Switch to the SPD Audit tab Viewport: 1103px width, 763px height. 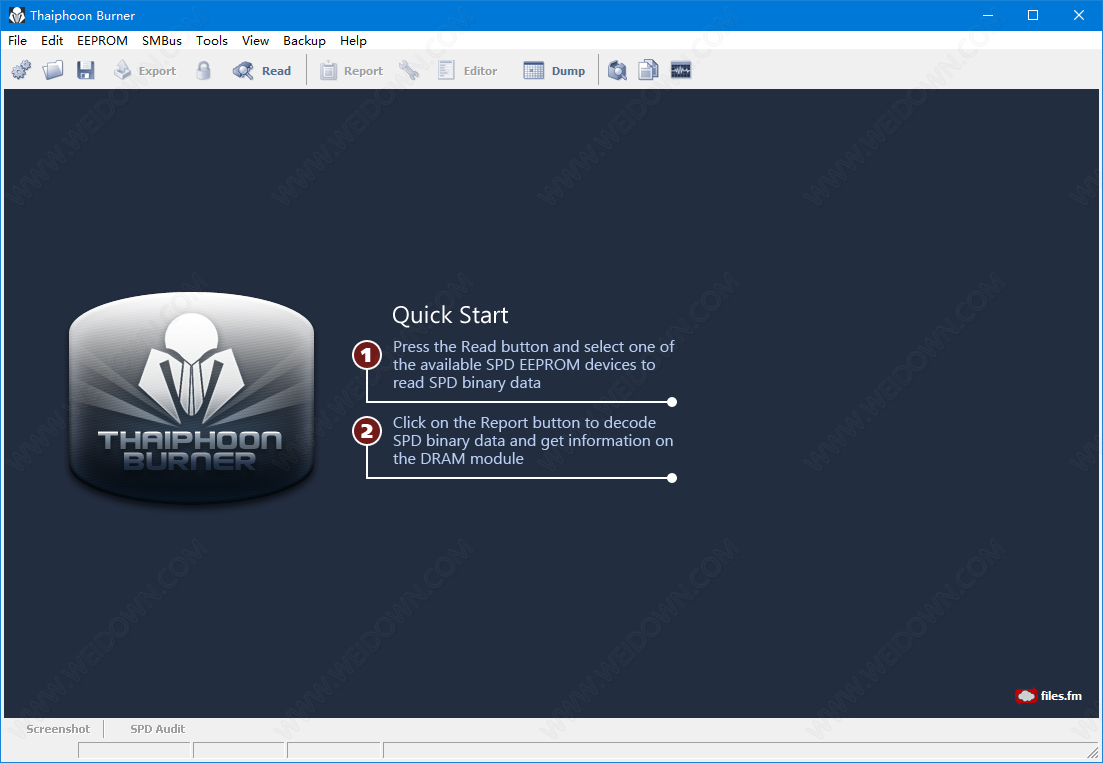(158, 729)
